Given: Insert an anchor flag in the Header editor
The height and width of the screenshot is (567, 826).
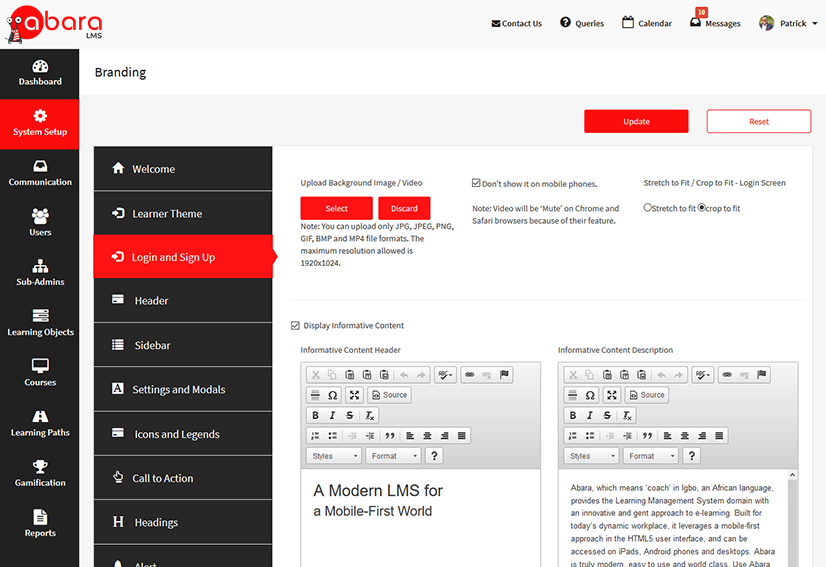Looking at the screenshot, I should pos(504,375).
